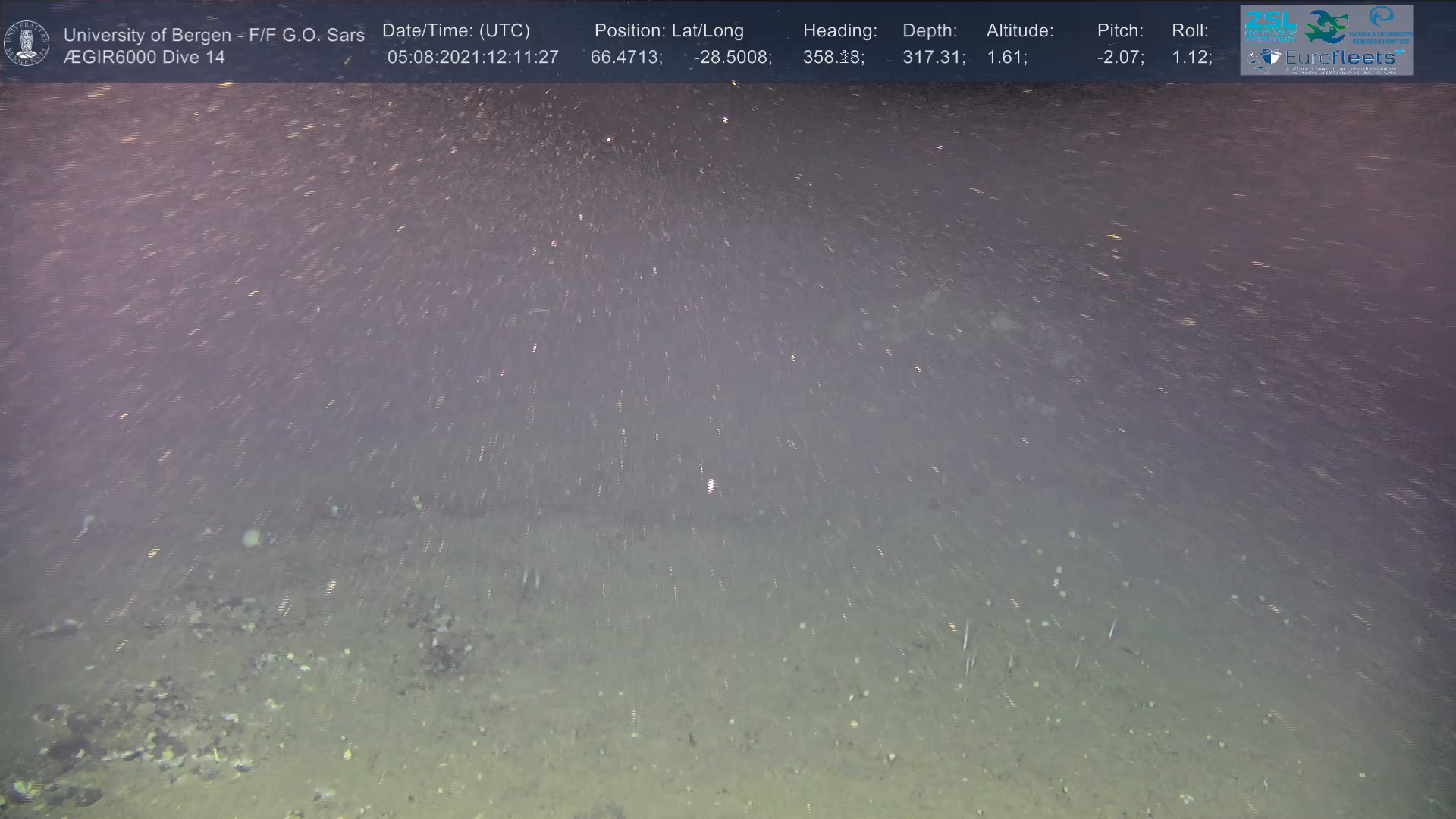The width and height of the screenshot is (1456, 819).
Task: Click the green-blue fish emblem logo
Action: [x=1327, y=27]
